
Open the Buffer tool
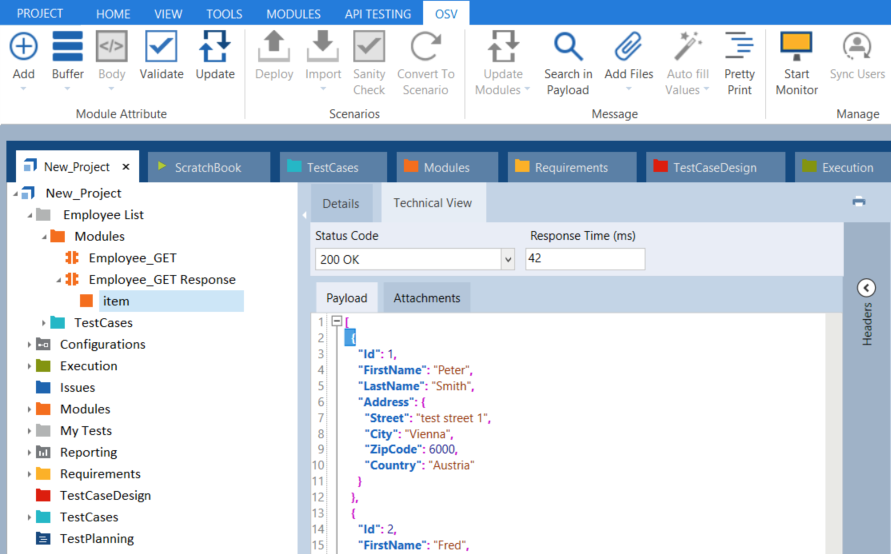click(x=67, y=48)
